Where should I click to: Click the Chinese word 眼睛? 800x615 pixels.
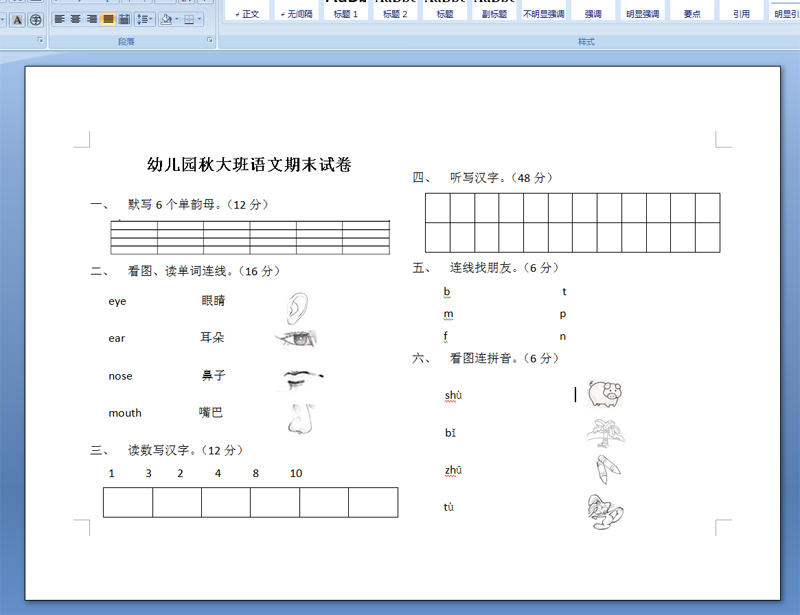(213, 301)
